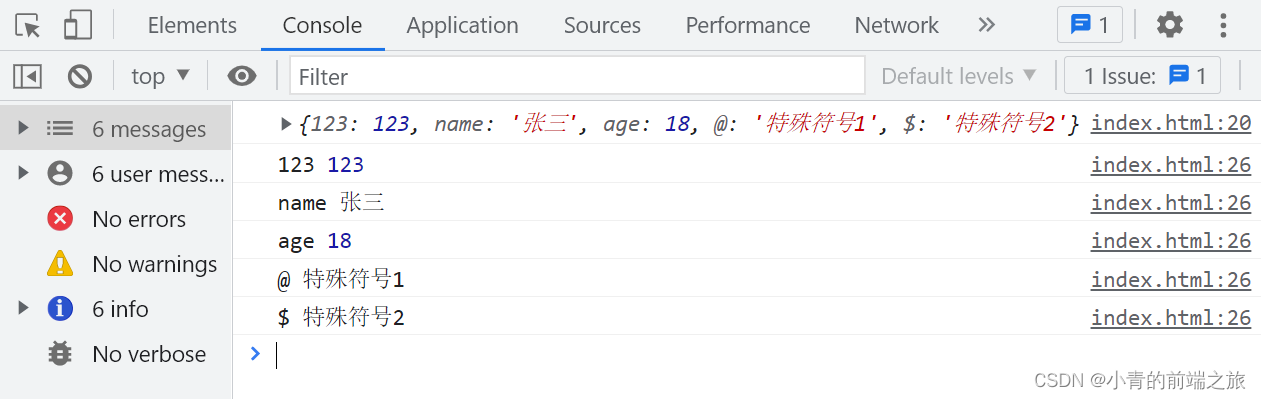
Task: Open index.html:26 link on @ row
Action: [x=1171, y=279]
